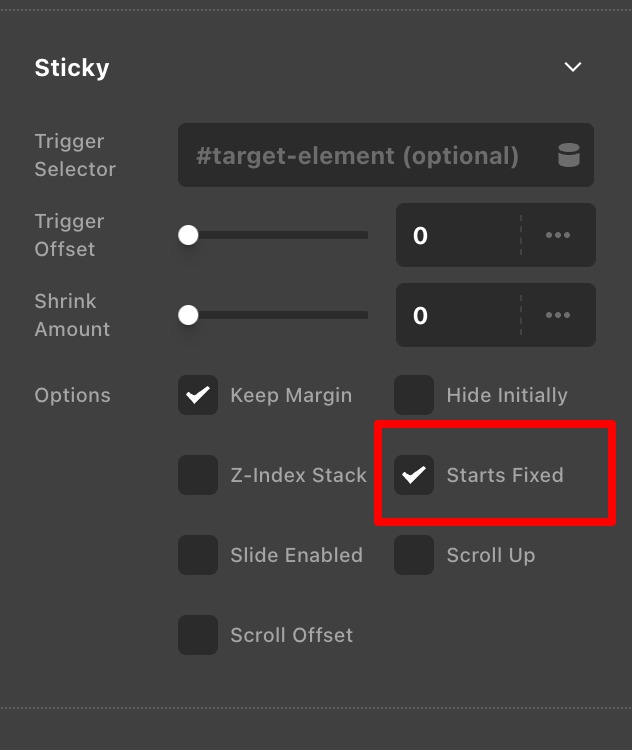
Task: Enable the Scroll Offset checkbox
Action: click(x=198, y=635)
